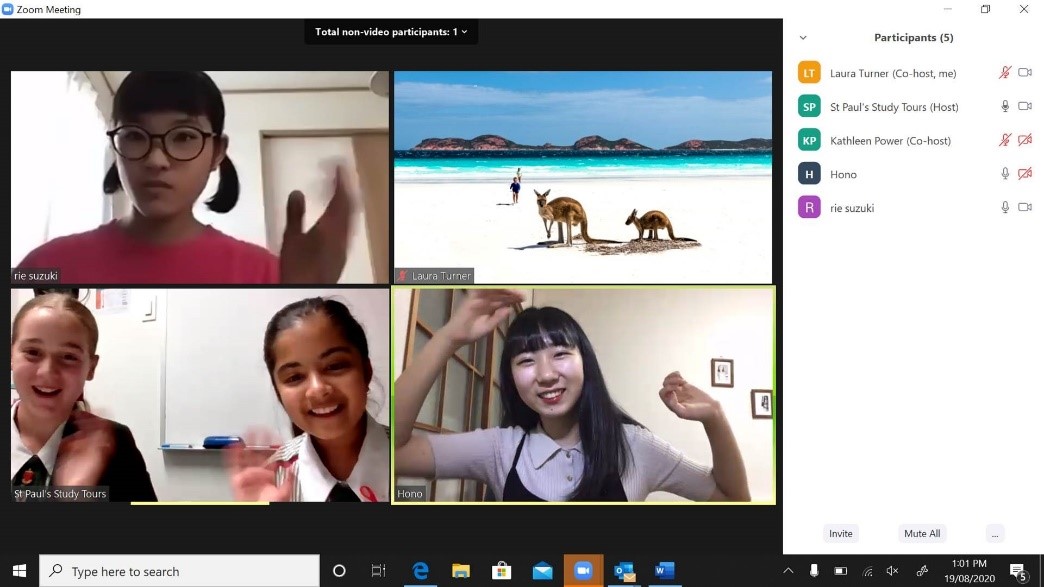
Task: Click rie suzuki's R avatar
Action: point(809,208)
